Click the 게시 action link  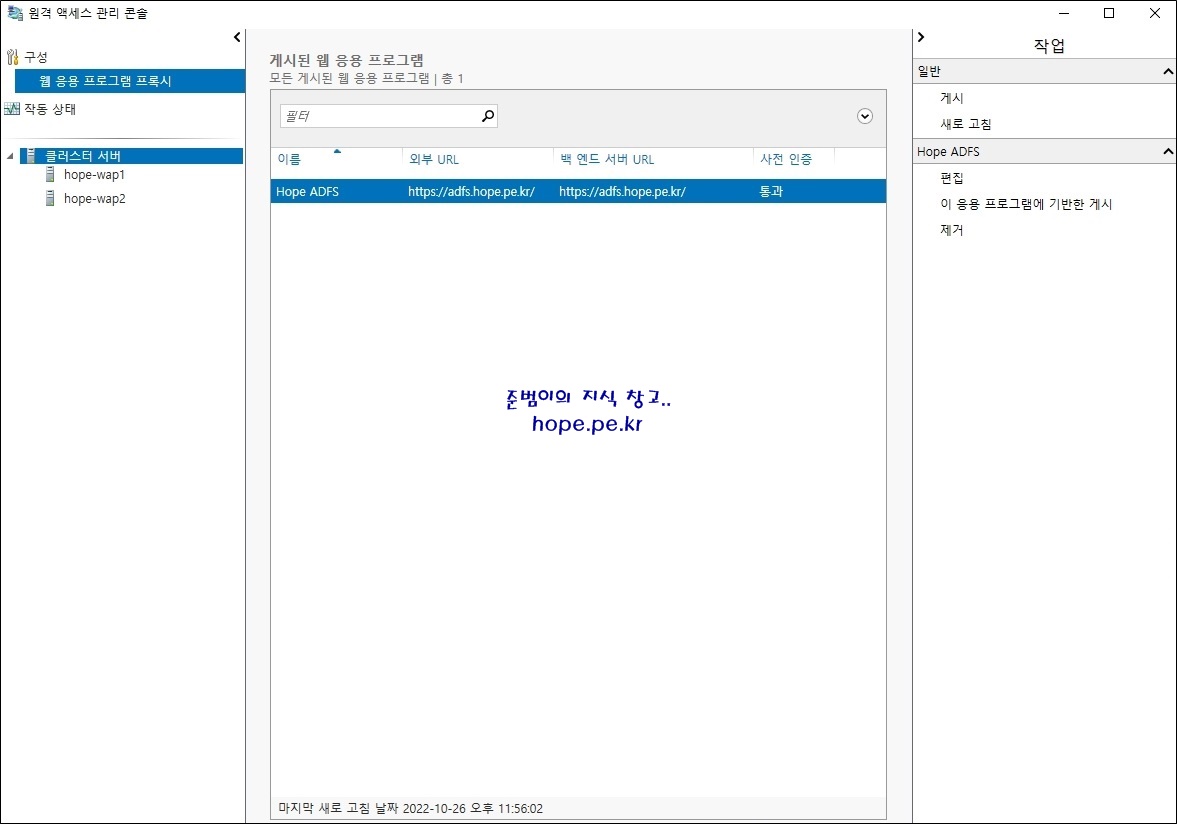951,98
